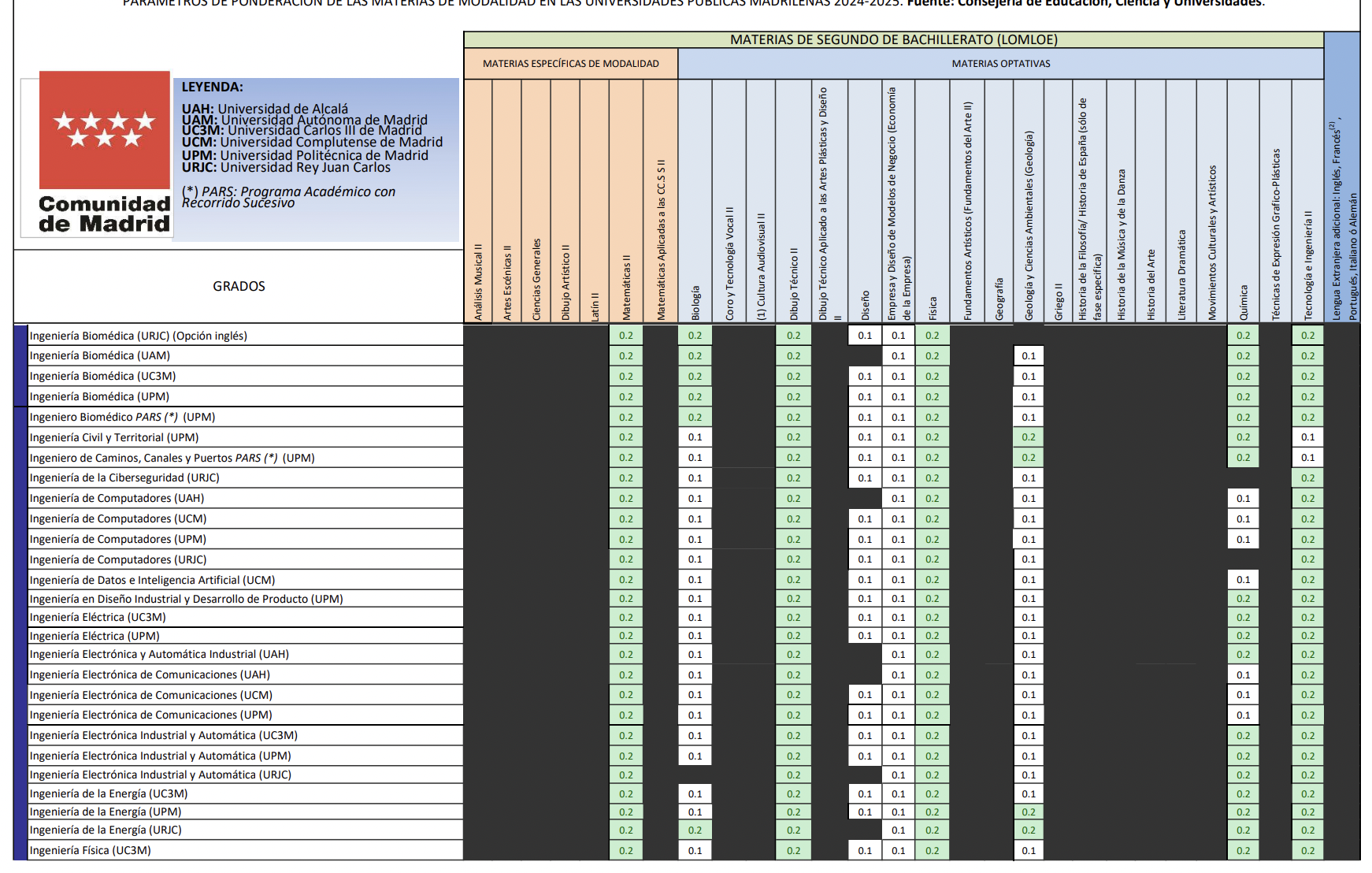1372x873 pixels.
Task: Select the 'MATERIAS DE SEGUNDO DE BACHILLERATO (LOMLOE)' header
Action: click(x=894, y=39)
